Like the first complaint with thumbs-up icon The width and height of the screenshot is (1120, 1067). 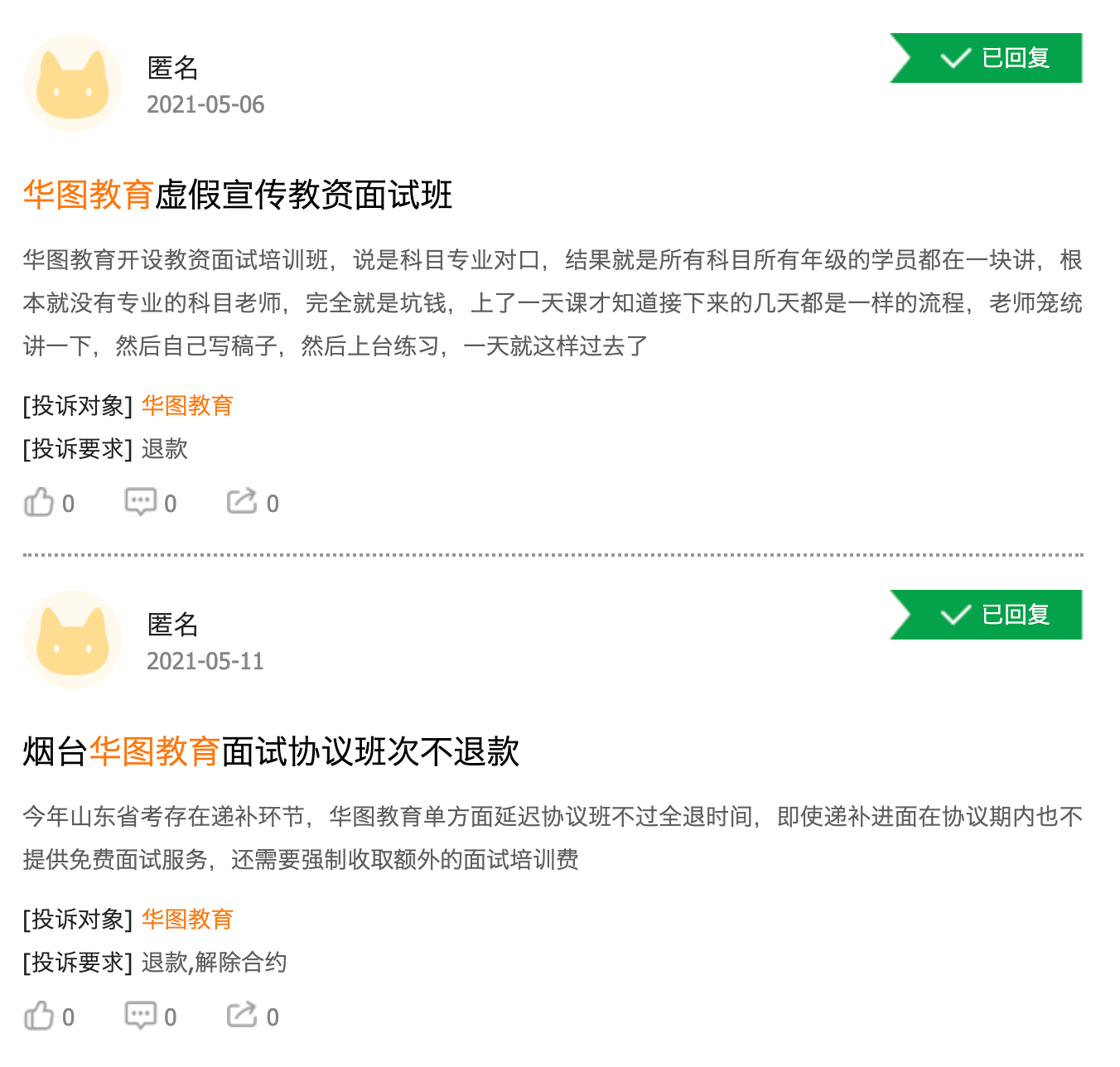pyautogui.click(x=38, y=502)
